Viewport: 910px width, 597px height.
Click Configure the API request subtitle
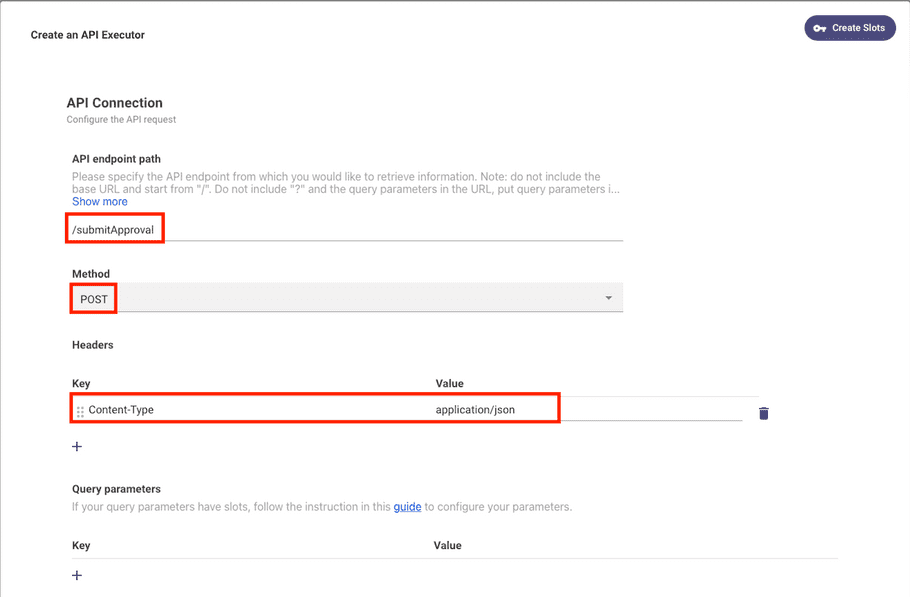[121, 120]
